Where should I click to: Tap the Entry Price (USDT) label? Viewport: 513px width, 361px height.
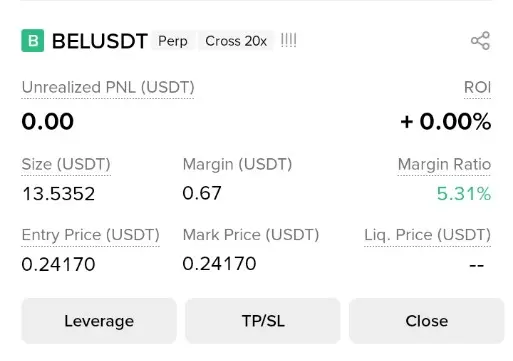click(x=90, y=235)
